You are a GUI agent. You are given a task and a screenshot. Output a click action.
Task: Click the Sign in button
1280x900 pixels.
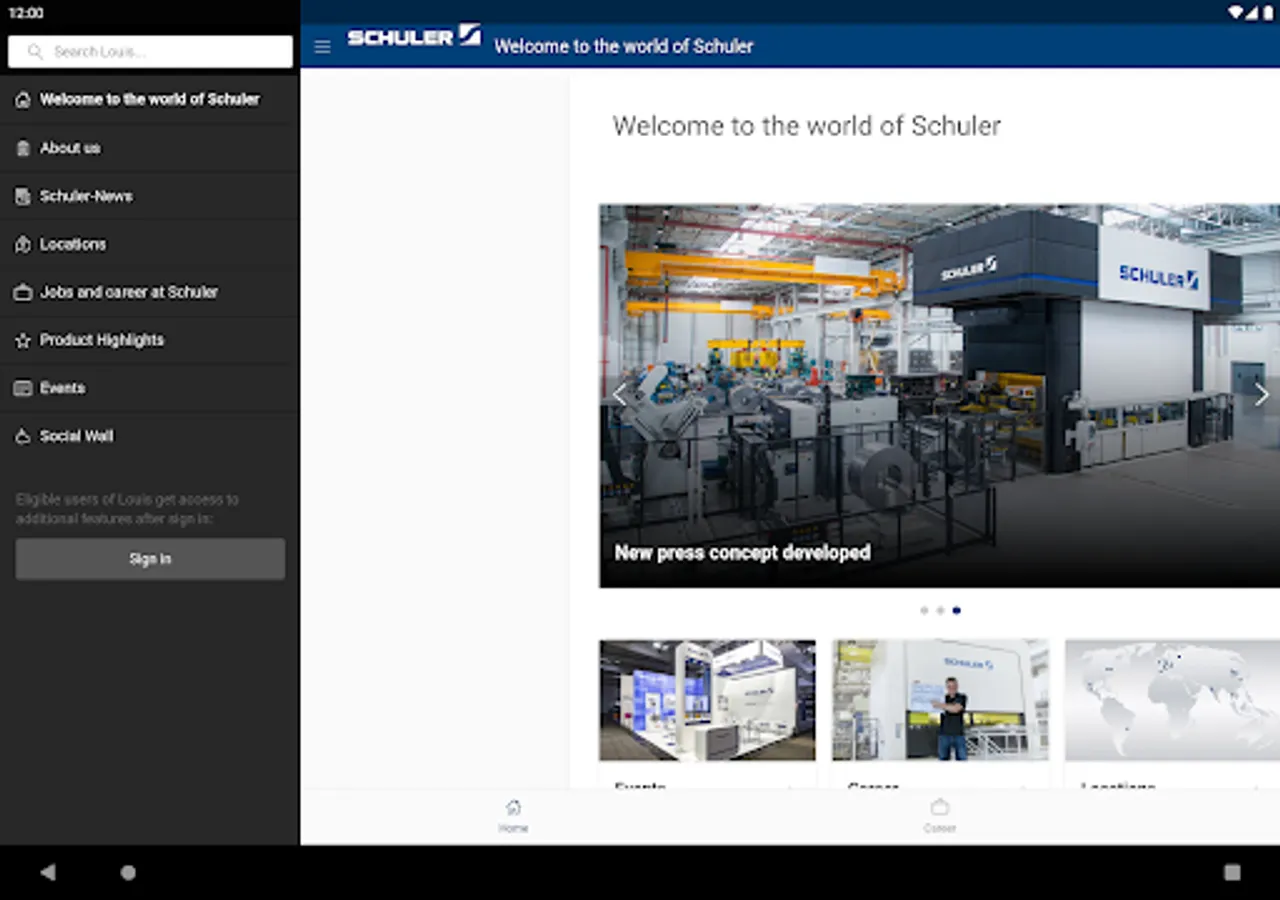pos(150,559)
